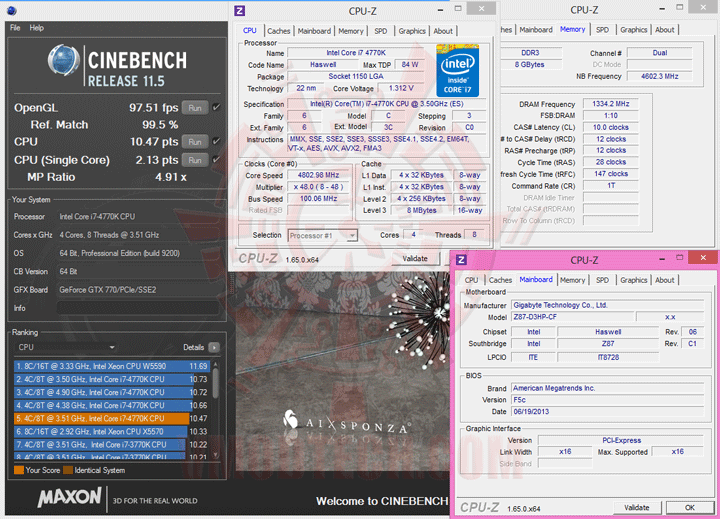
Task: Run the OpenGL benchmark
Action: point(195,108)
